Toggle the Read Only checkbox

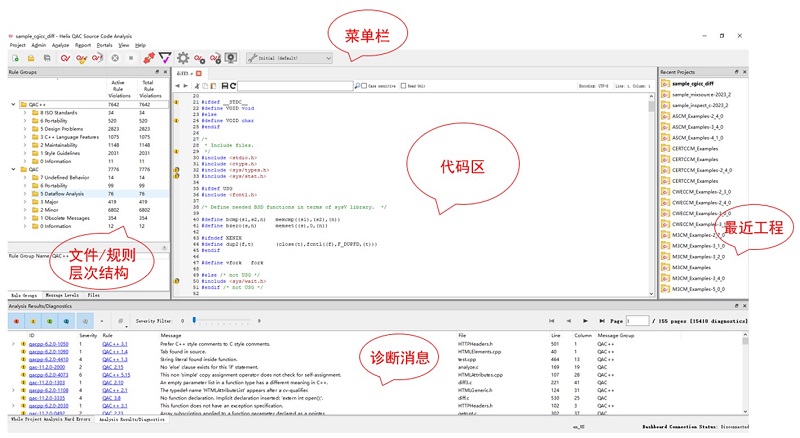coord(403,86)
